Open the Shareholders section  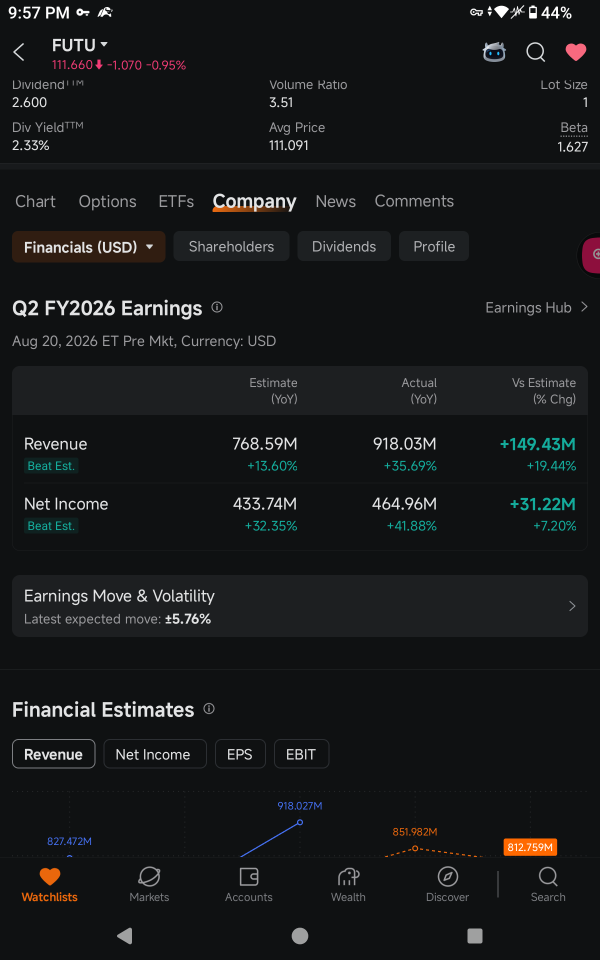231,247
